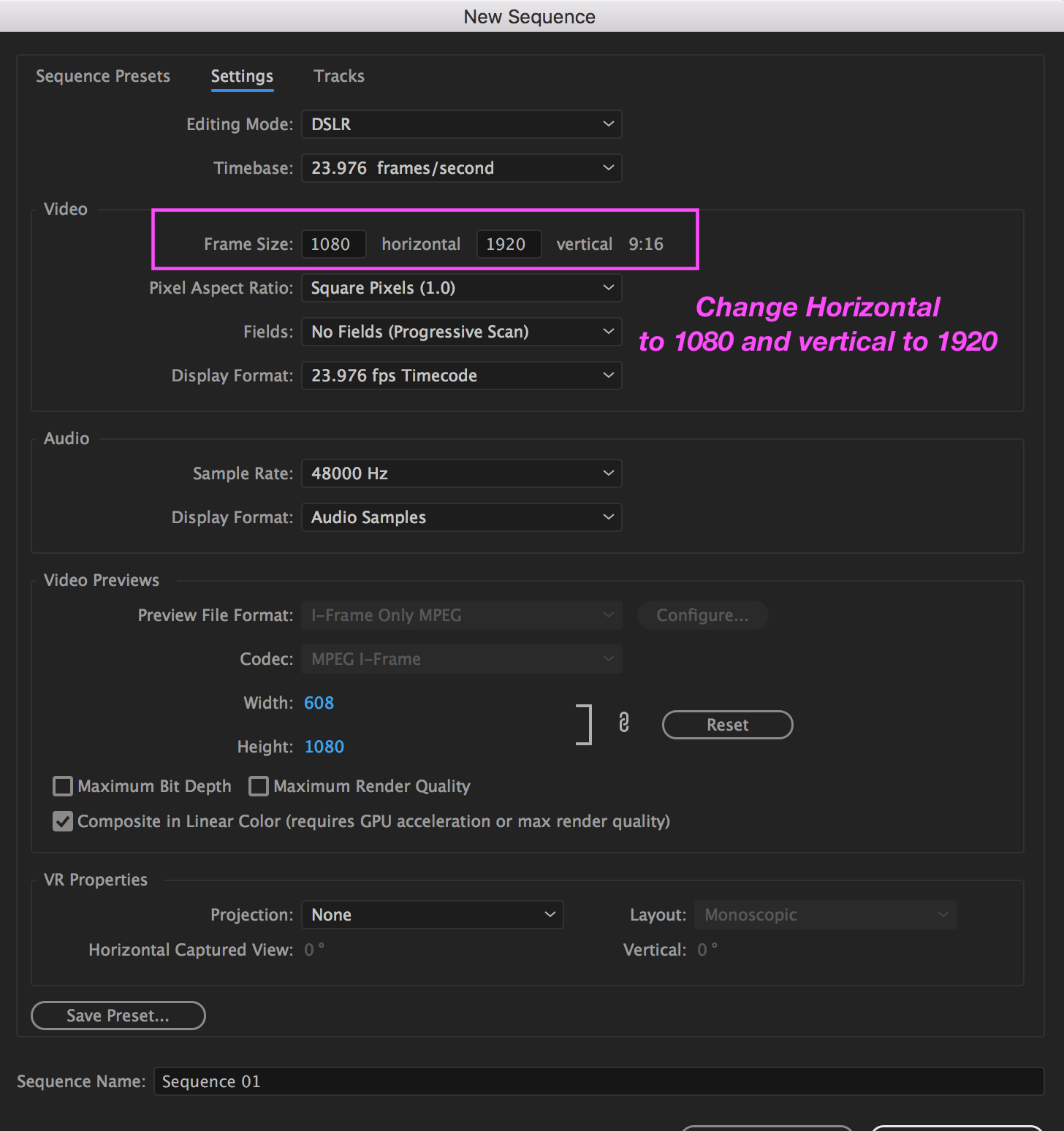Open the Sample Rate 48000 Hz dropdown

click(461, 473)
